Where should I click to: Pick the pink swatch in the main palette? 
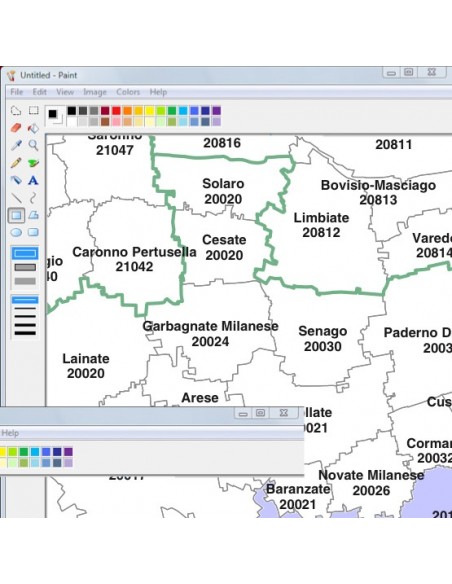[x=116, y=121]
